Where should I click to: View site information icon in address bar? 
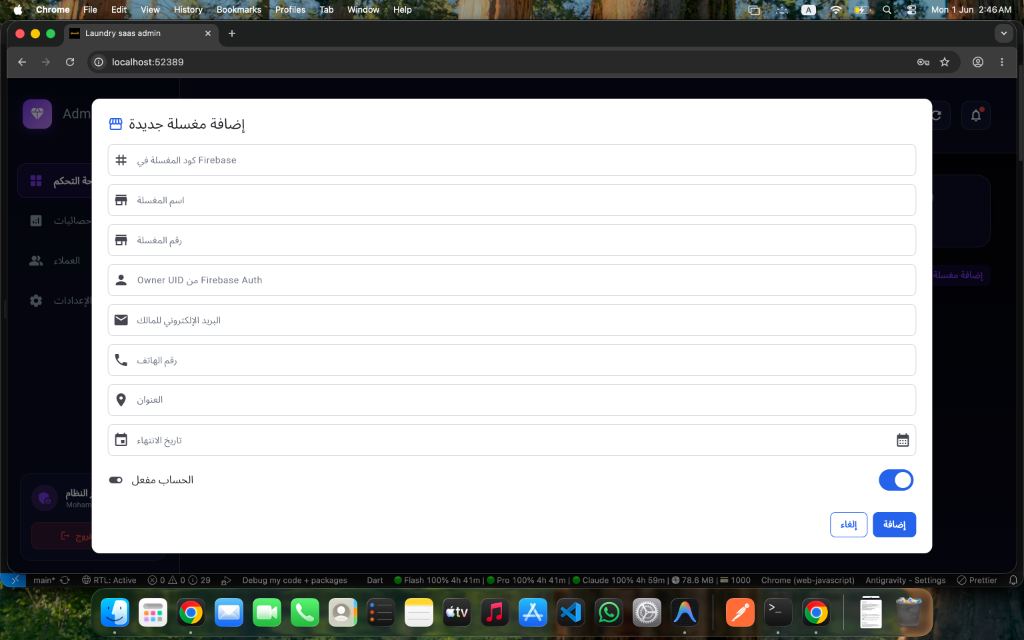[99, 62]
